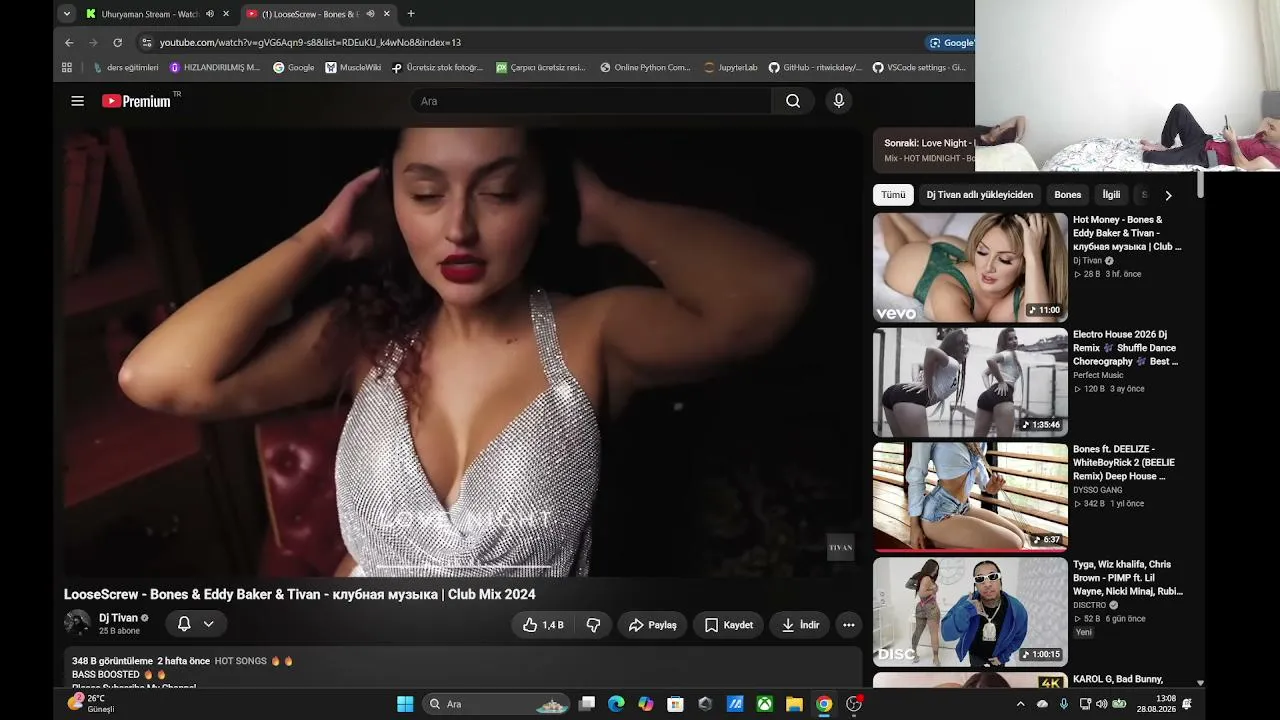Open the Electro House 2026 video thumbnail

pyautogui.click(x=970, y=382)
